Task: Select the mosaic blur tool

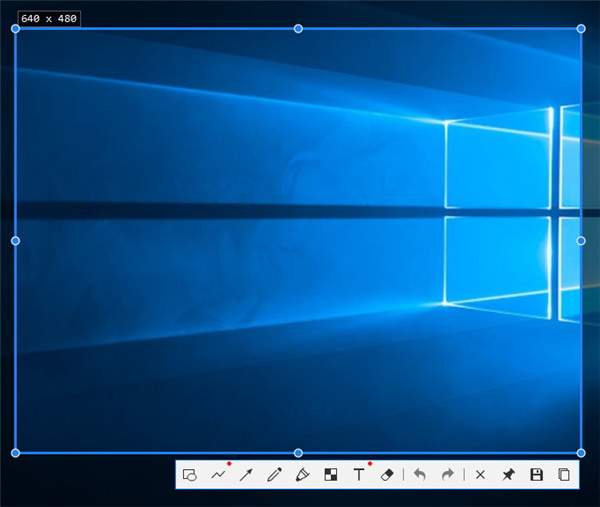Action: (331, 475)
